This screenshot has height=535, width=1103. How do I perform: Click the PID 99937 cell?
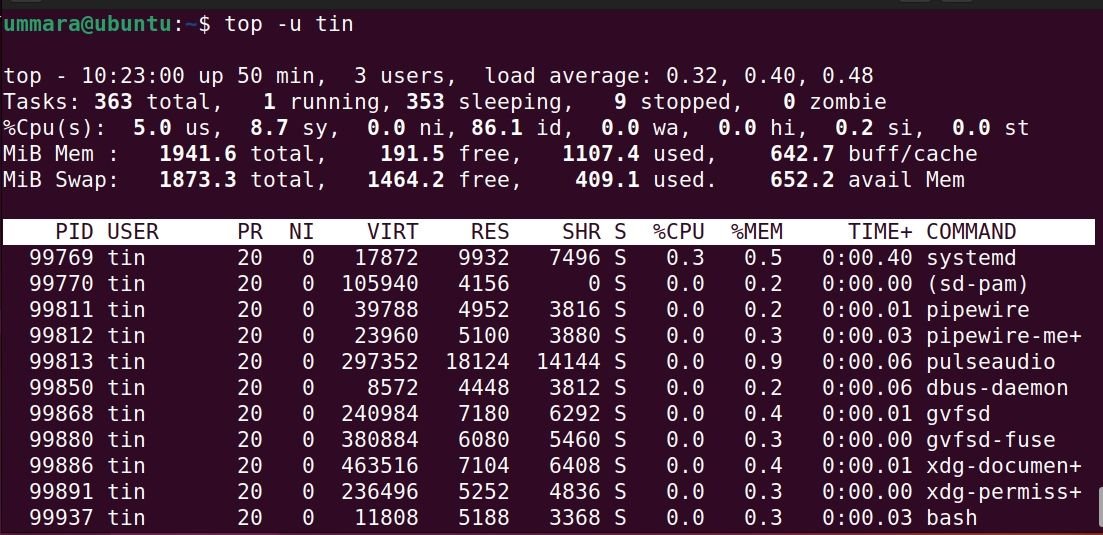61,518
